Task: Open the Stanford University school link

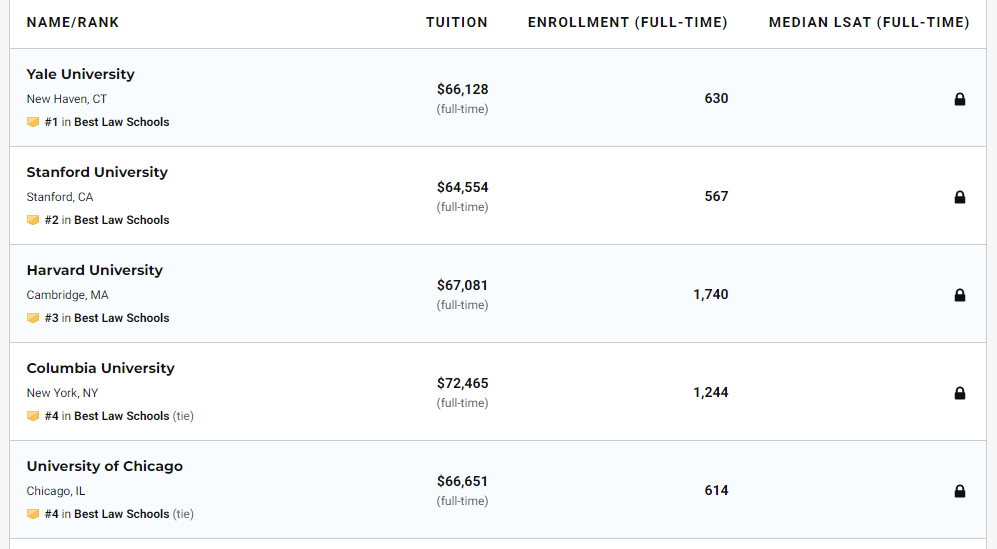Action: coord(97,172)
